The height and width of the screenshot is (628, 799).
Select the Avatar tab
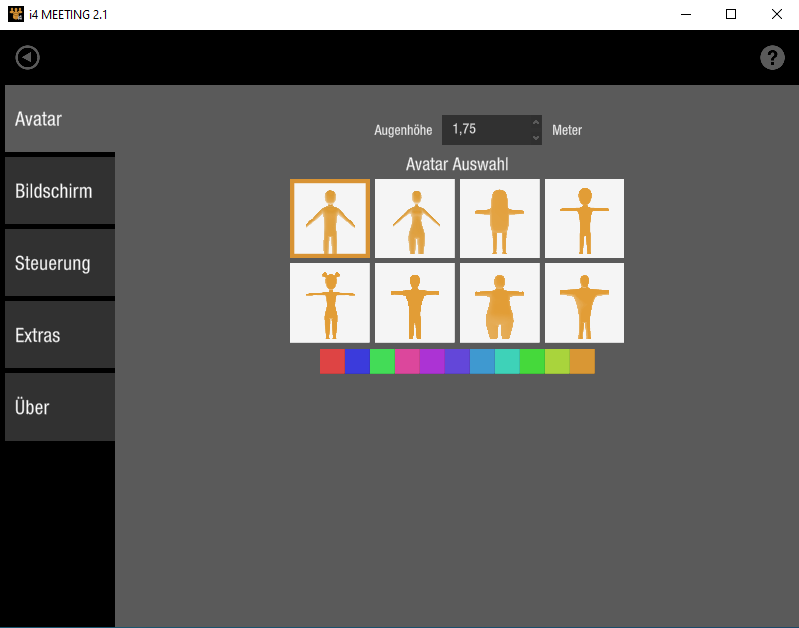point(60,119)
